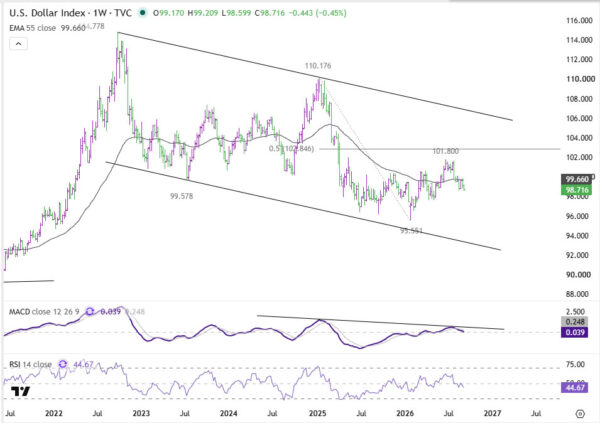Viewport: 600px width, 423px height.
Task: Collapse the indicator legend with the chevron button
Action: [x=18, y=44]
